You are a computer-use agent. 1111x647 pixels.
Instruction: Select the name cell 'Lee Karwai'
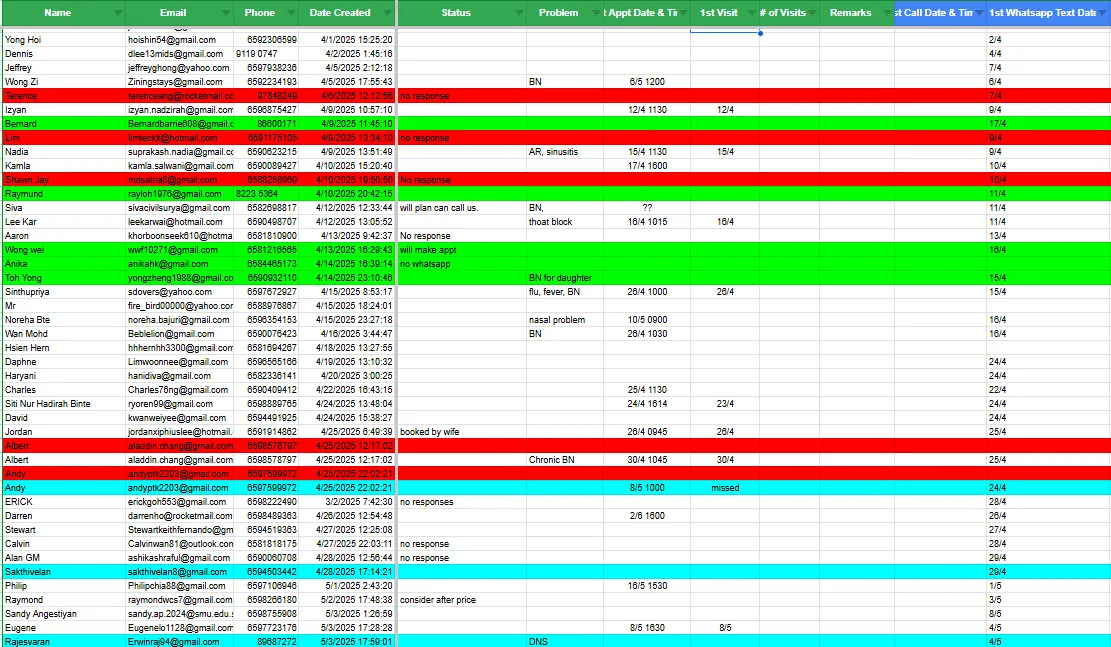(64, 222)
